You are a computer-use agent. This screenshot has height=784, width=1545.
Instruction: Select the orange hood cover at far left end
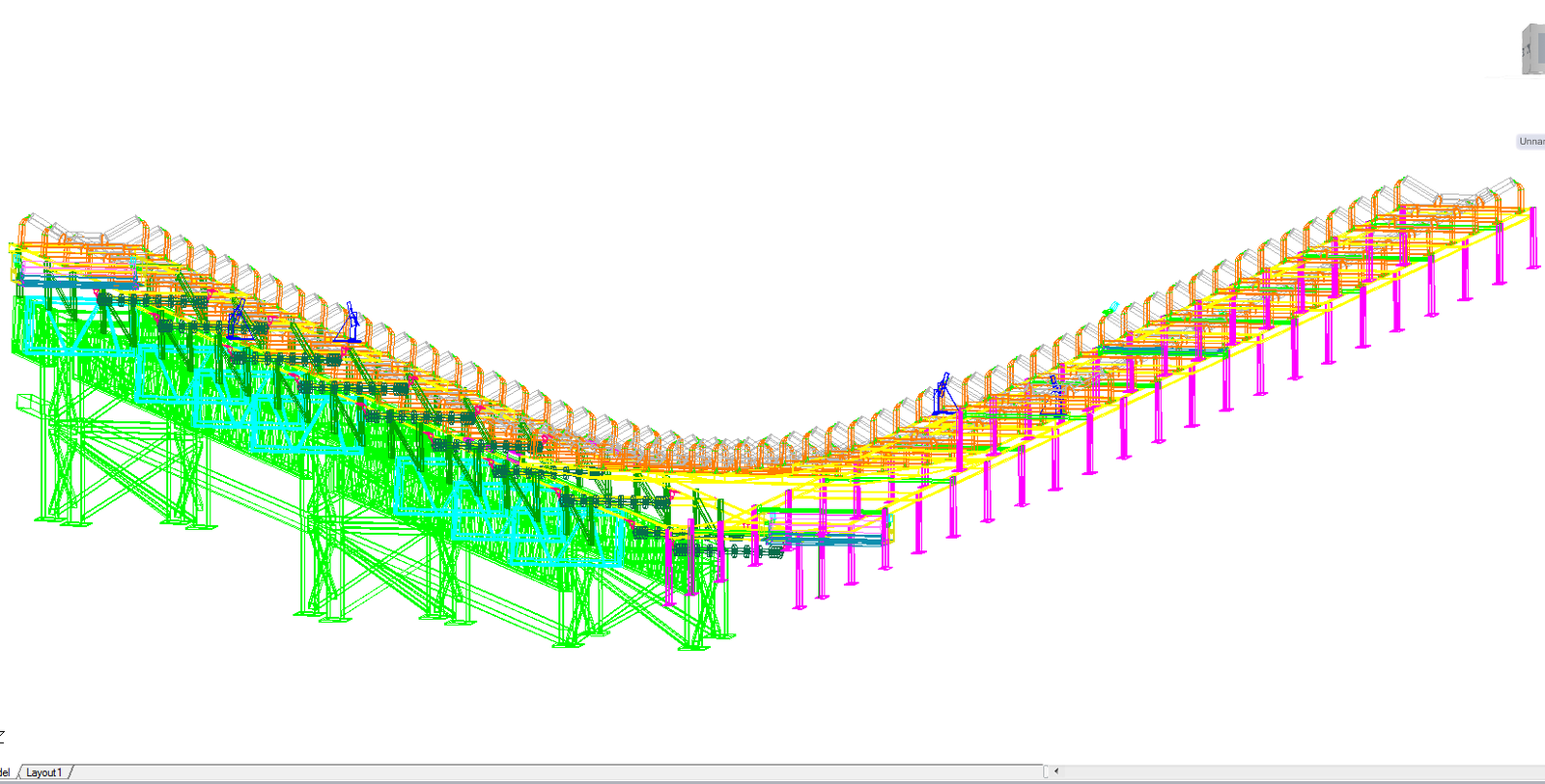26,230
